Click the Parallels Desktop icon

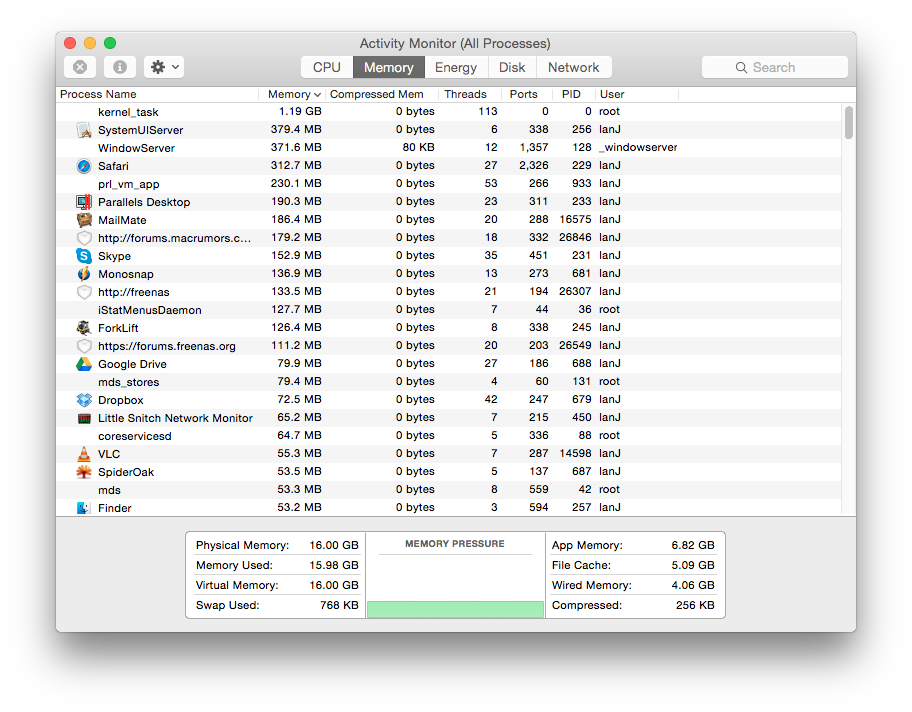click(x=84, y=202)
